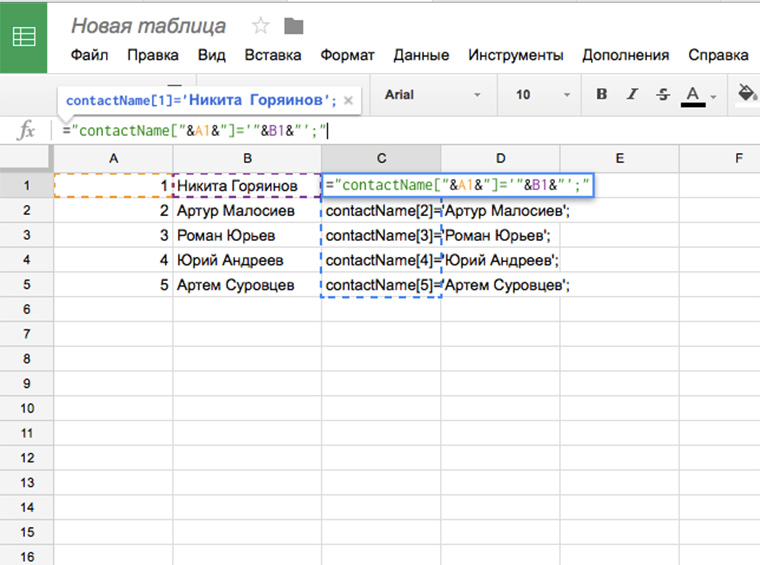Click the document title Новая таблица
Viewport: 760px width, 565px height.
click(148, 26)
